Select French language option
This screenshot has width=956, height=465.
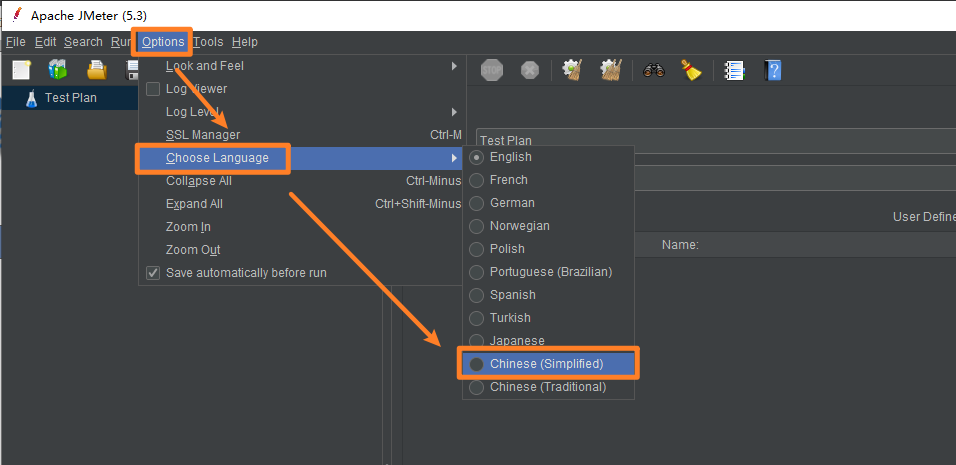549,180
